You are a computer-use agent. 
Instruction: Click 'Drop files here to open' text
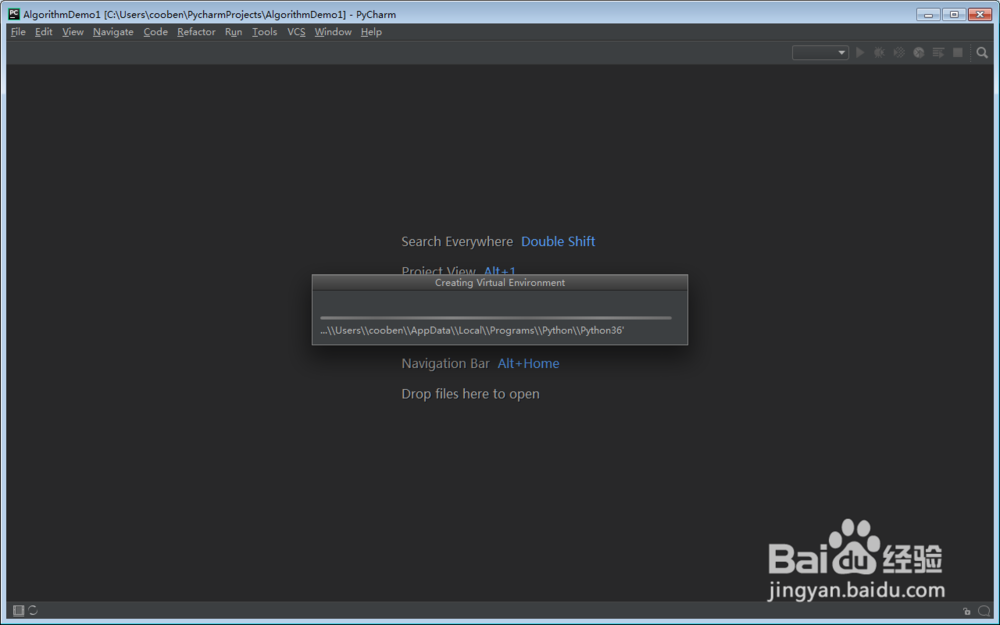coord(470,394)
